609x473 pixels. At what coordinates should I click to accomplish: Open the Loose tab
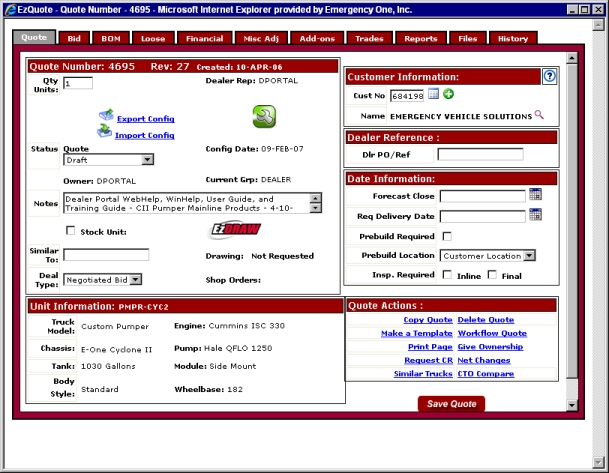point(153,38)
